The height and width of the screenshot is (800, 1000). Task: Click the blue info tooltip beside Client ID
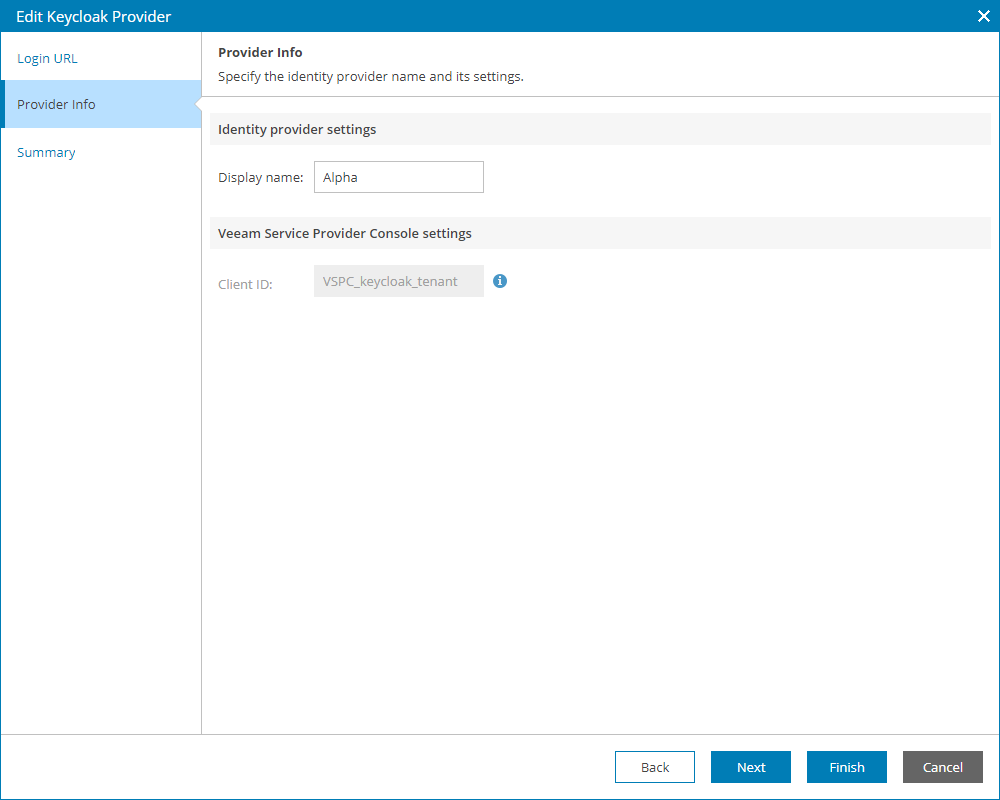point(500,281)
